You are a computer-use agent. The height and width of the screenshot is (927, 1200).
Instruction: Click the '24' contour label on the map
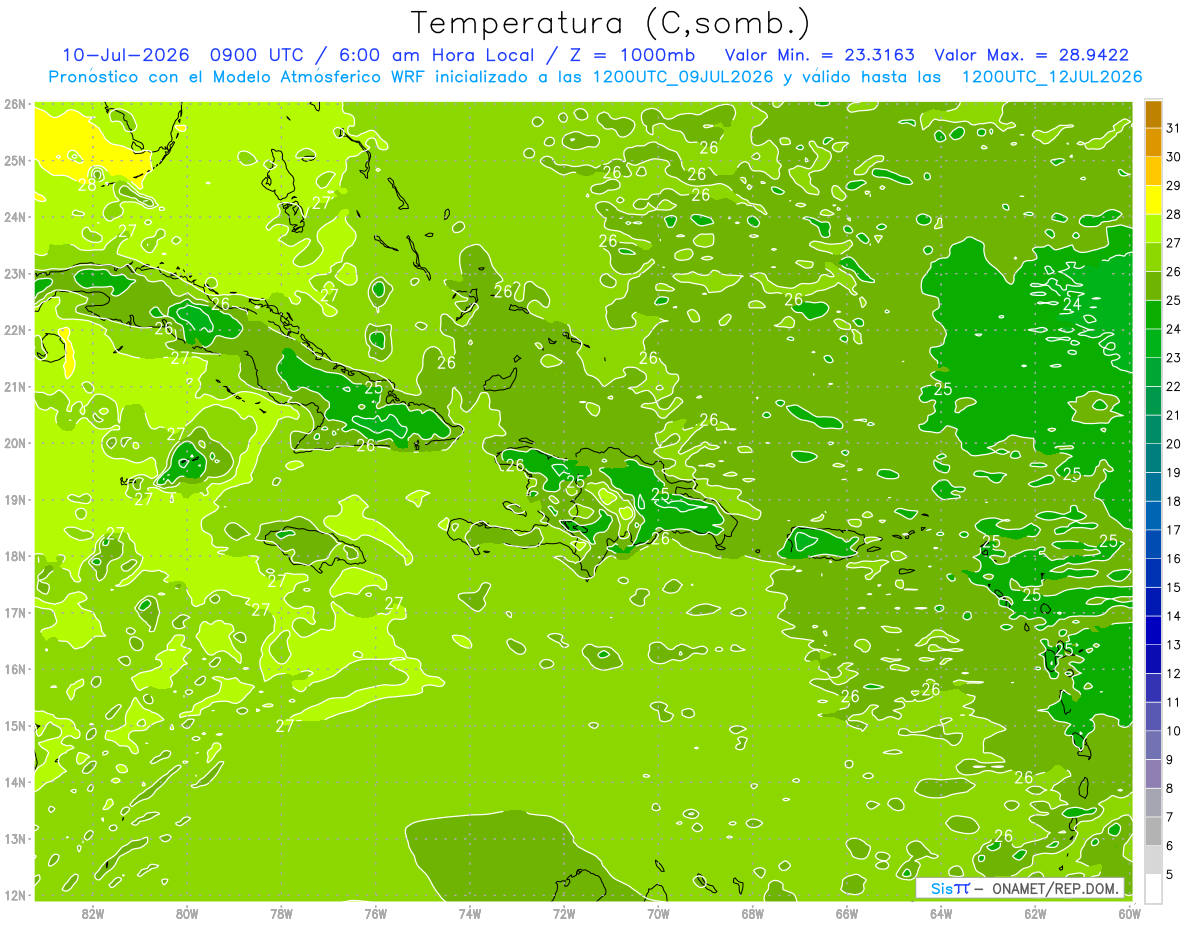[1073, 304]
